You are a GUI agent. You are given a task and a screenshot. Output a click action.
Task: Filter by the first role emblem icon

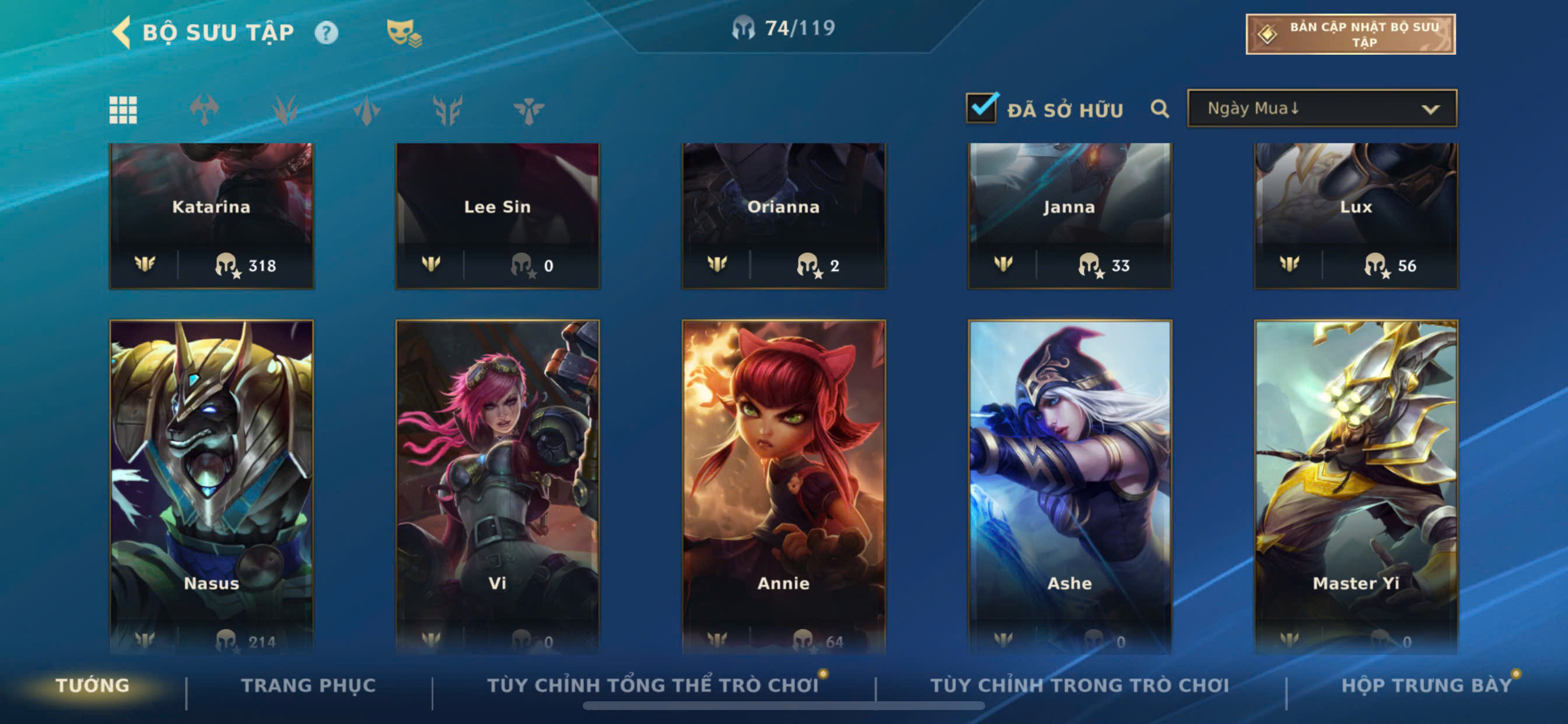click(x=204, y=110)
